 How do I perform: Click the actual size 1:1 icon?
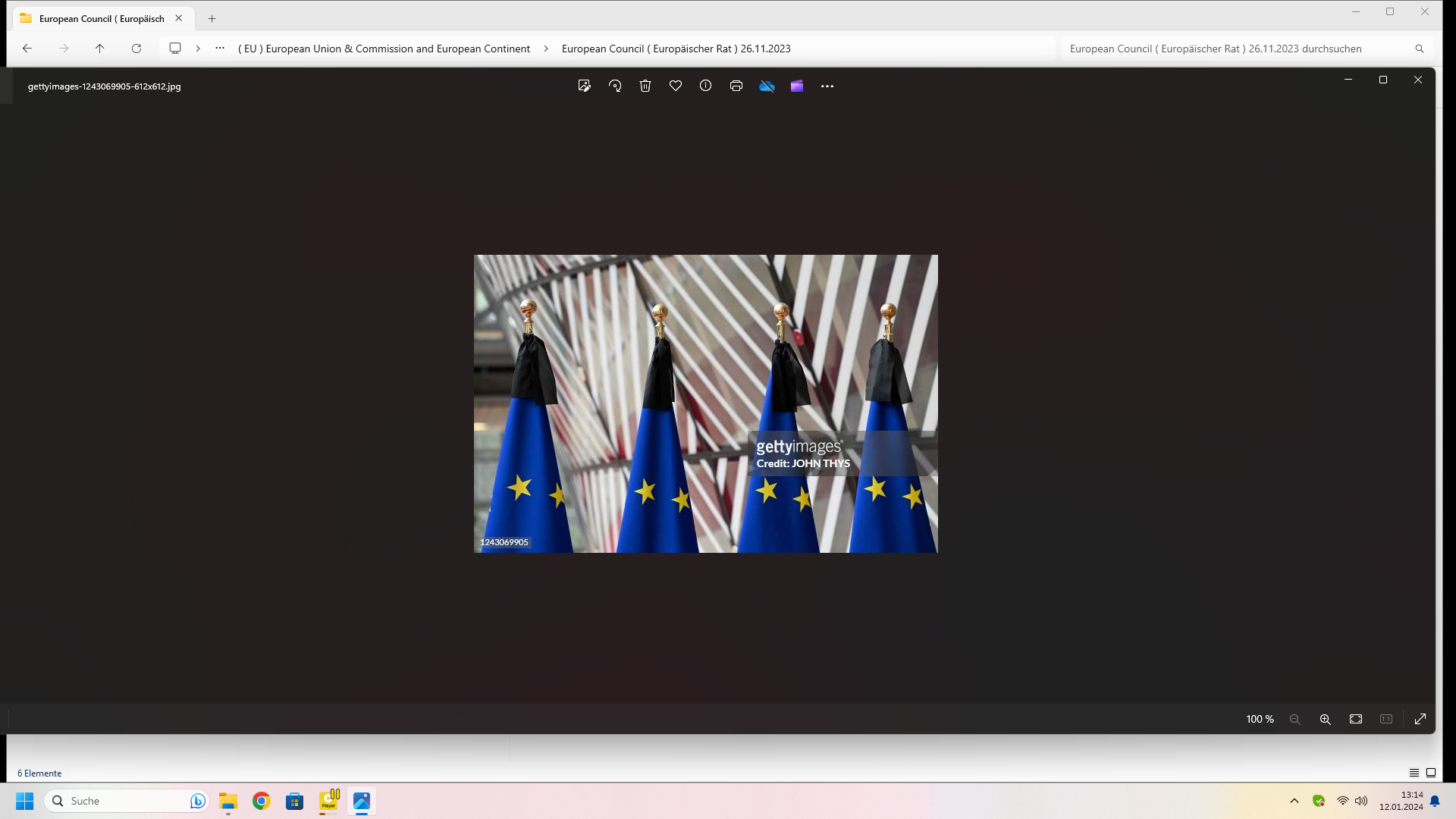pos(1386,720)
